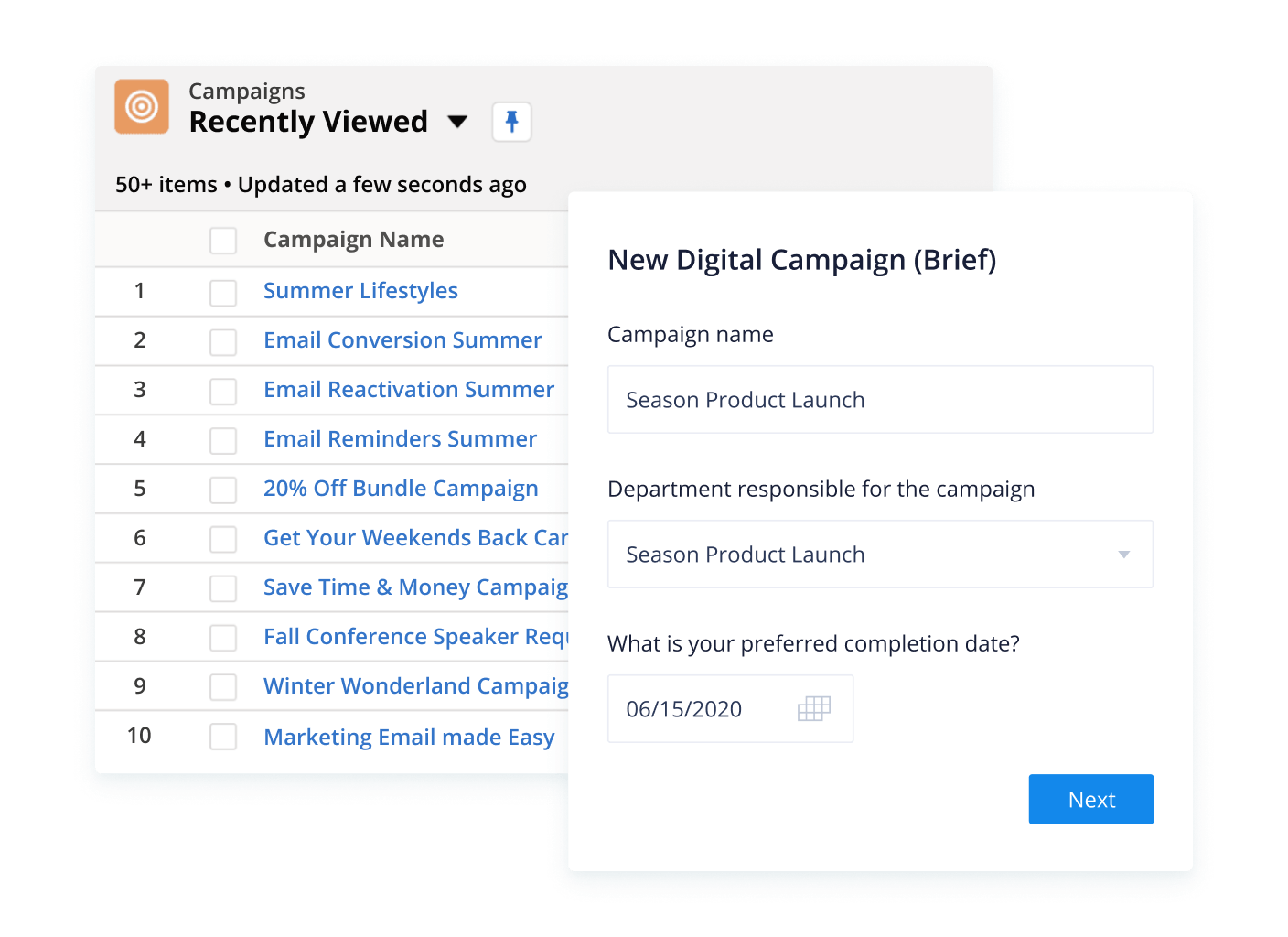Open the Winter Wonderland Campaign link

414,686
